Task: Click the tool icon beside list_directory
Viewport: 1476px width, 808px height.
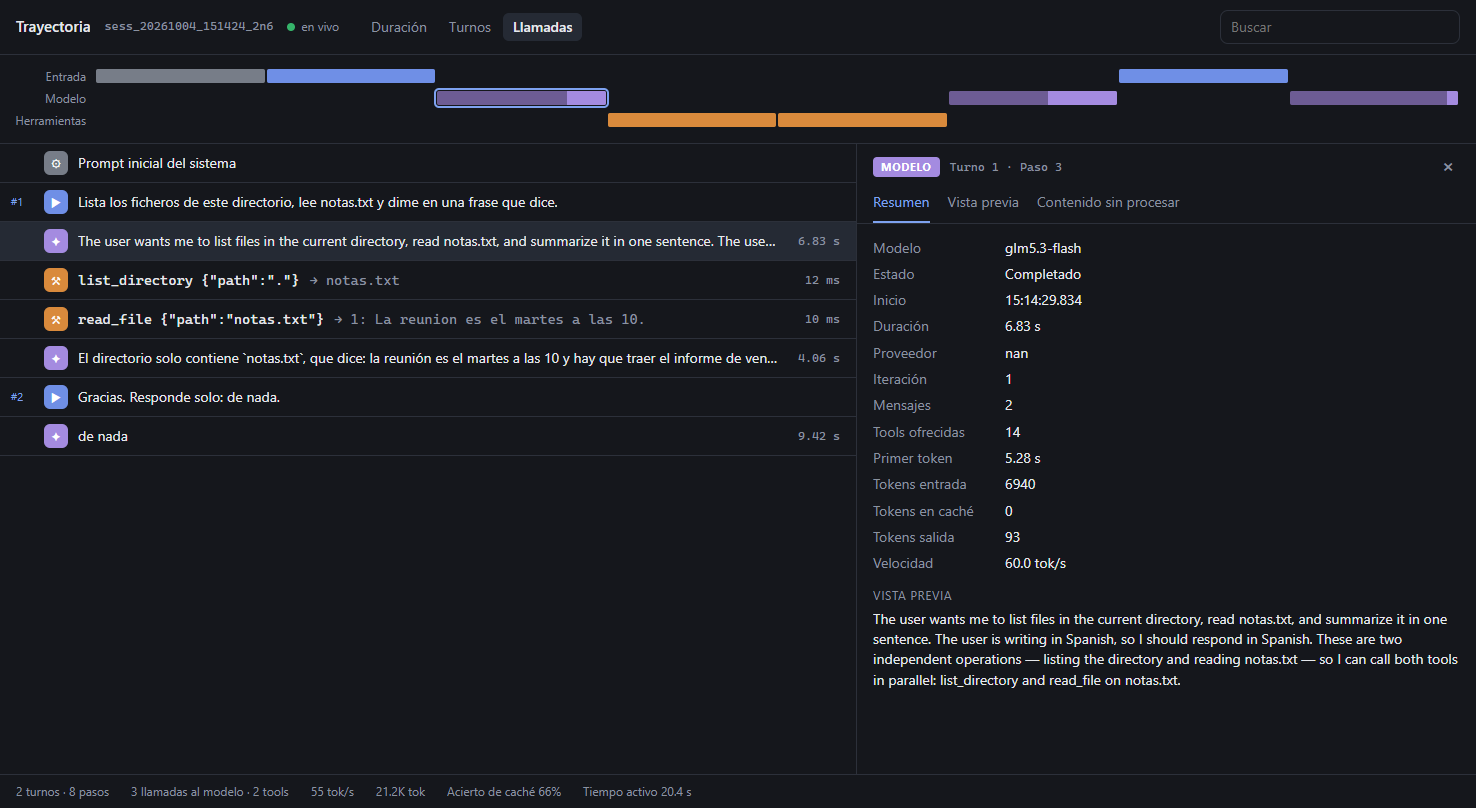Action: 56,280
